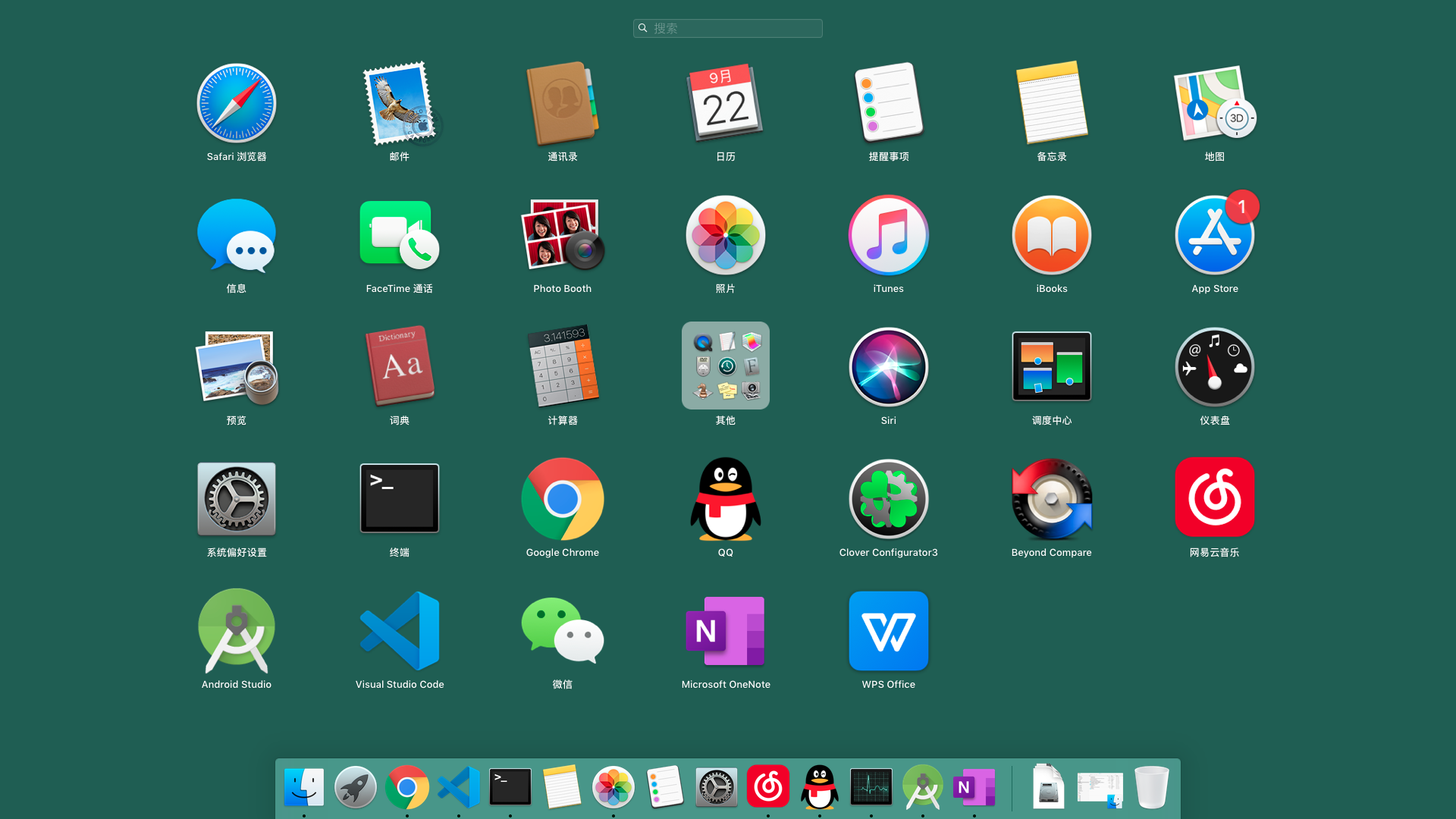Open Maps (地图) app
The height and width of the screenshot is (819, 1456).
click(1215, 103)
